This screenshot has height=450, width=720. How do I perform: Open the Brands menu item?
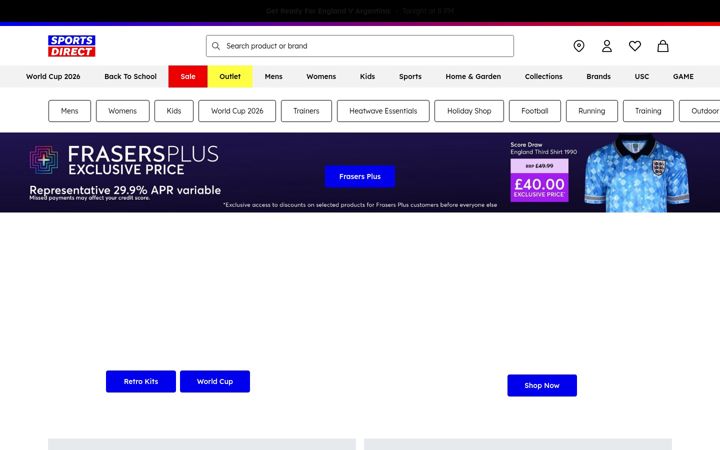click(x=598, y=76)
